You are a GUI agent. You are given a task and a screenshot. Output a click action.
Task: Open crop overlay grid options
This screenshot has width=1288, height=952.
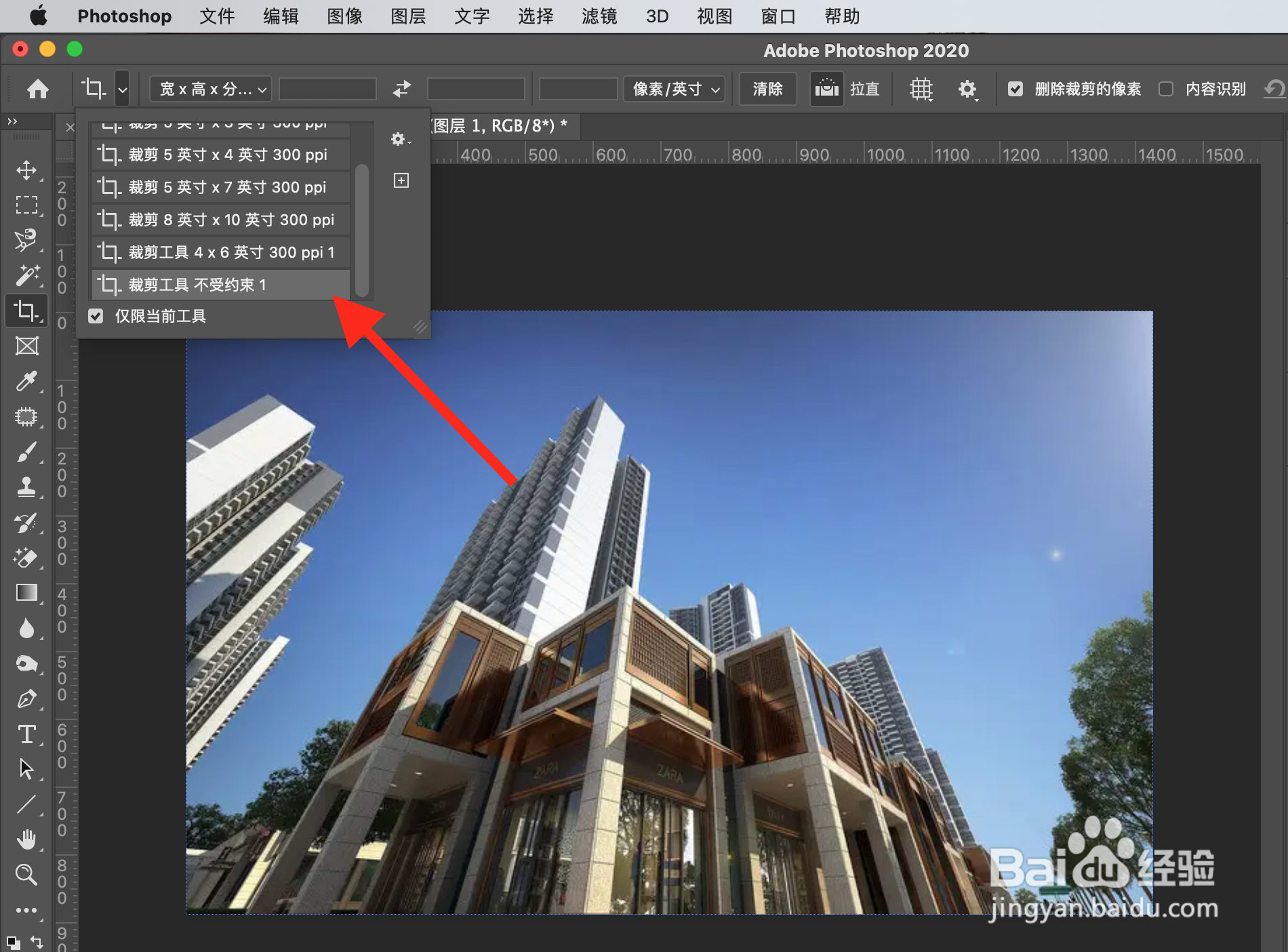point(921,89)
